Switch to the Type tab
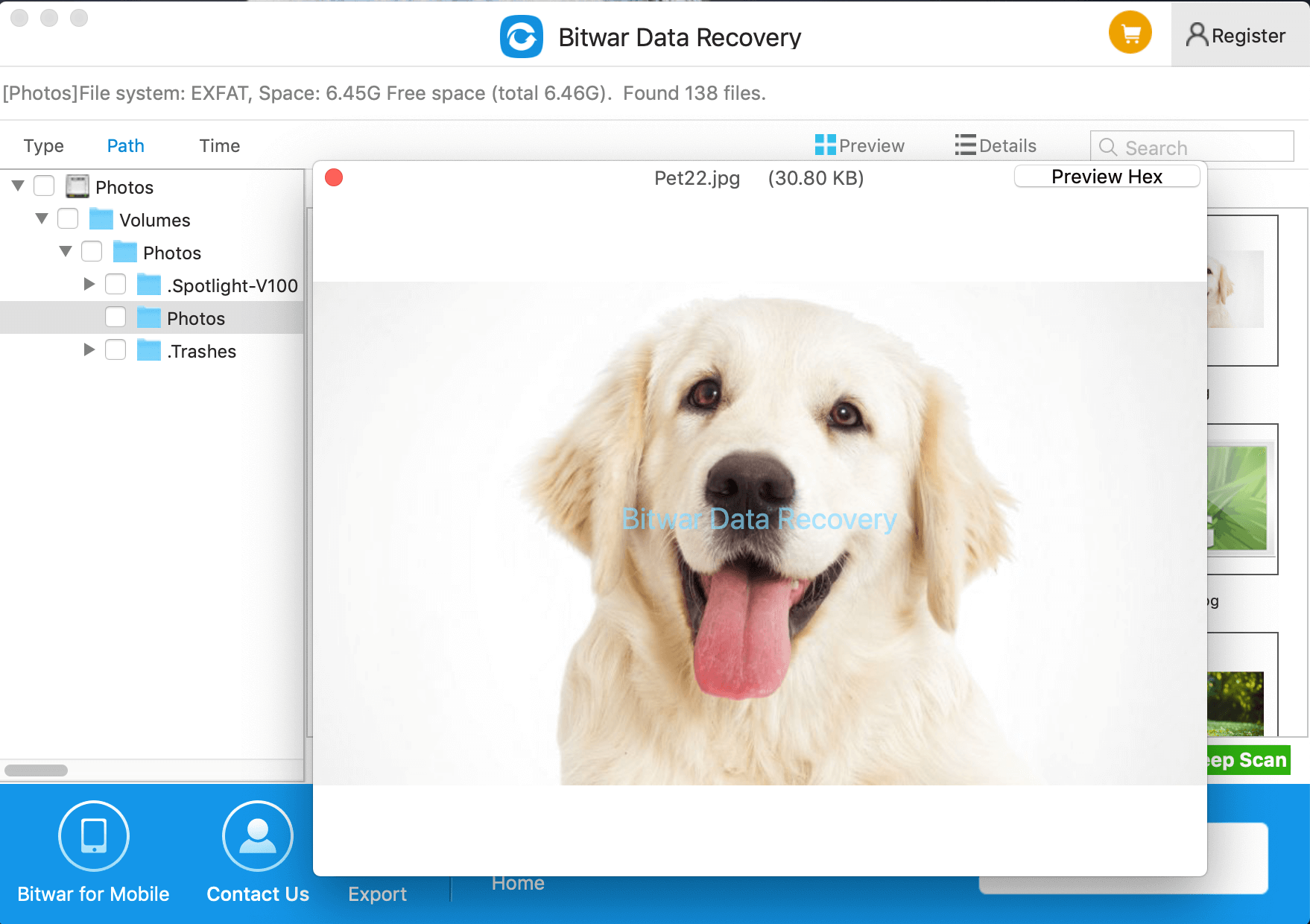The height and width of the screenshot is (924, 1310). [44, 146]
